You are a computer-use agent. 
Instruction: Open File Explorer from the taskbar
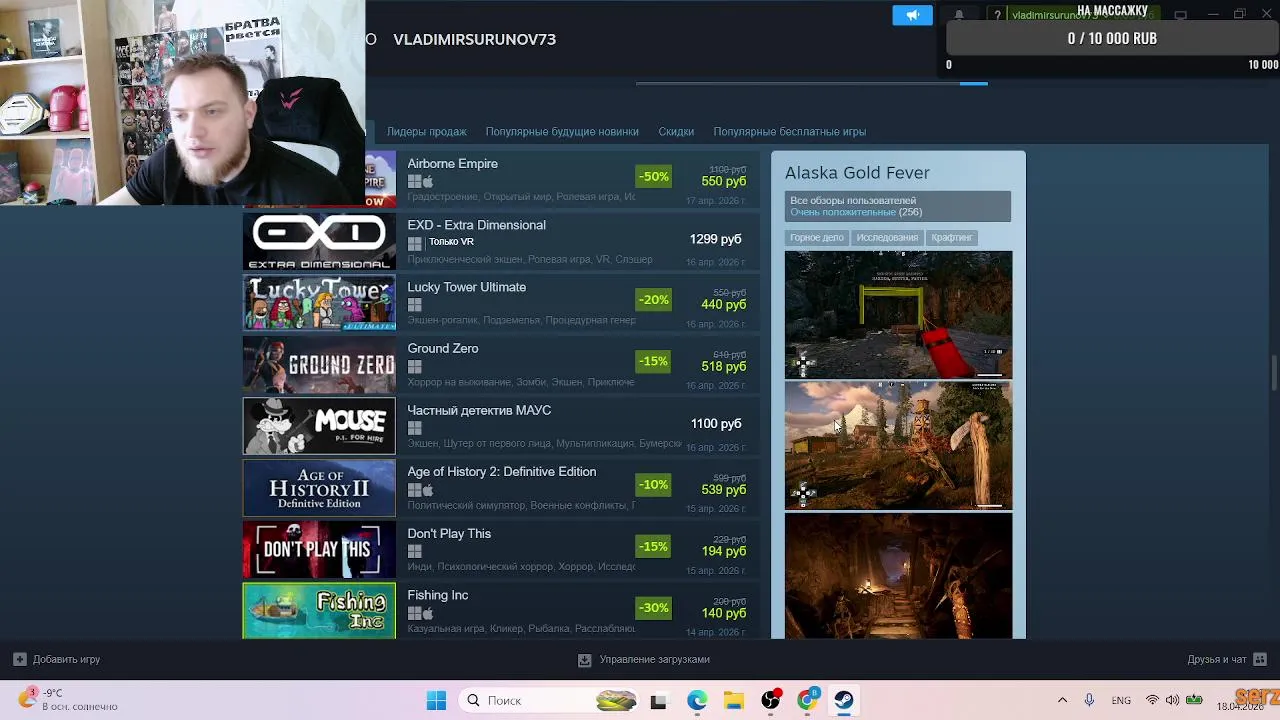point(734,701)
